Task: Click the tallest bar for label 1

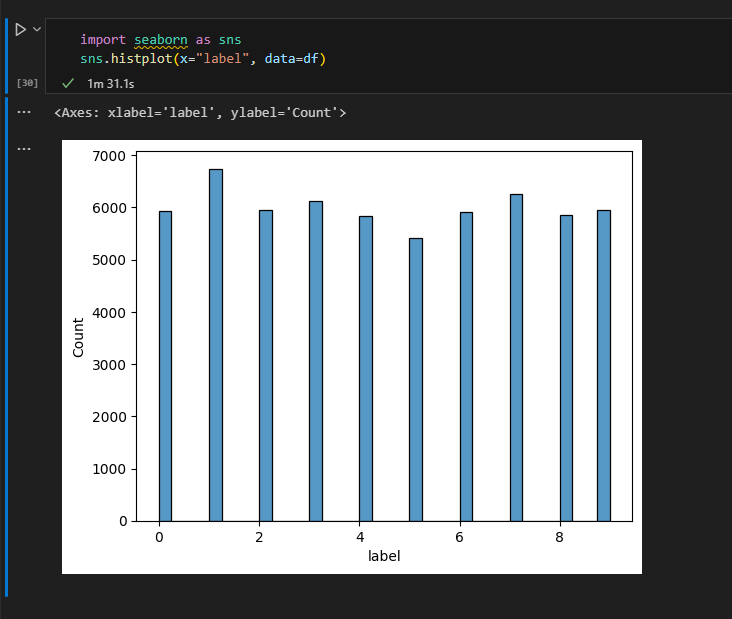Action: point(216,345)
